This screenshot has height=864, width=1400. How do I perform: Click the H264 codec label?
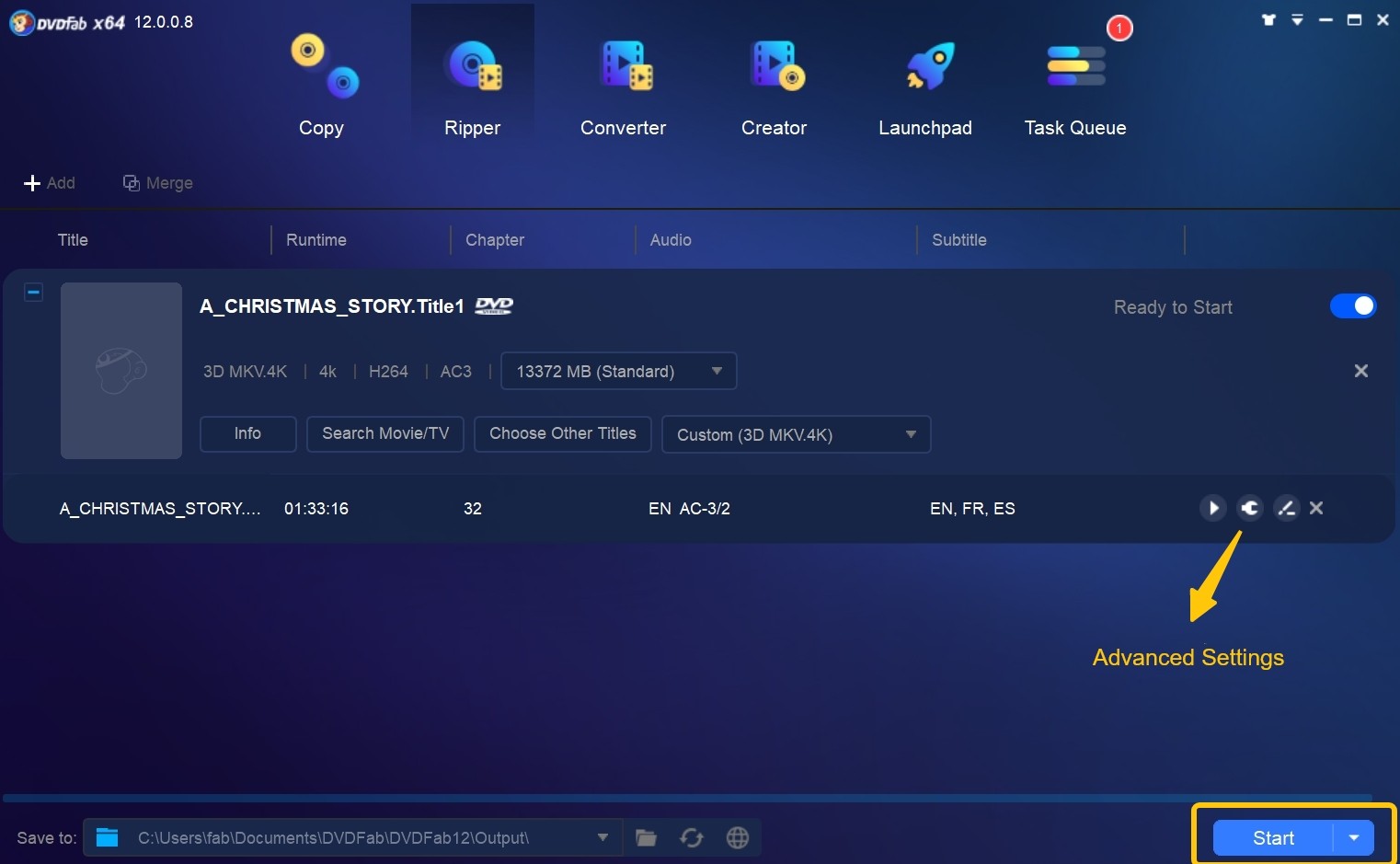point(388,372)
